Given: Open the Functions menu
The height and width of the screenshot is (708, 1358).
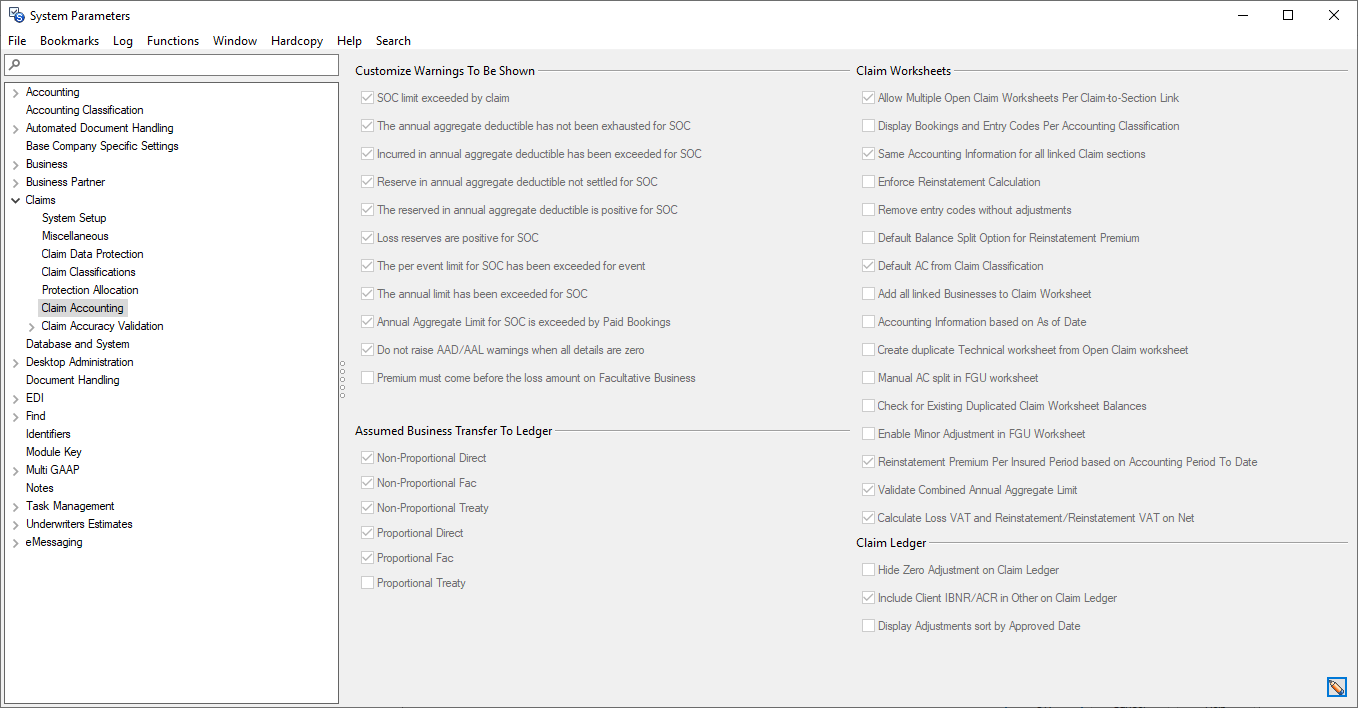Looking at the screenshot, I should tap(172, 41).
